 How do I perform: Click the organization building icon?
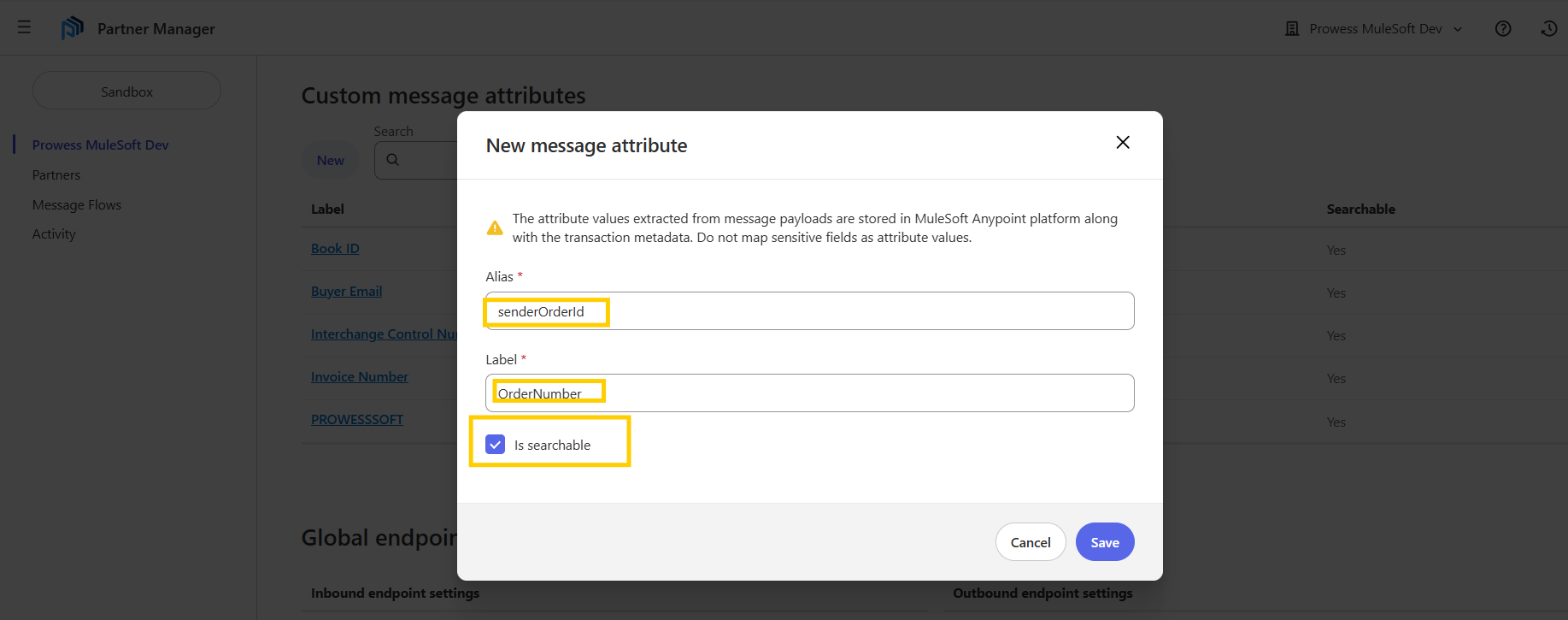click(1292, 29)
